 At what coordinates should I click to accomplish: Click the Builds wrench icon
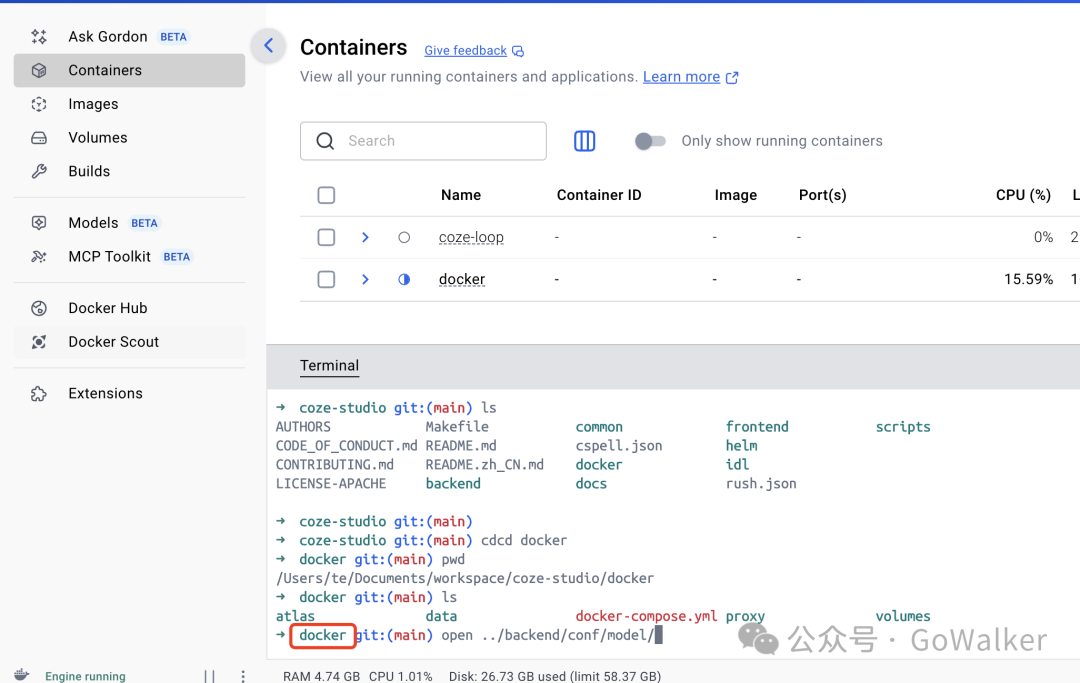pos(39,171)
